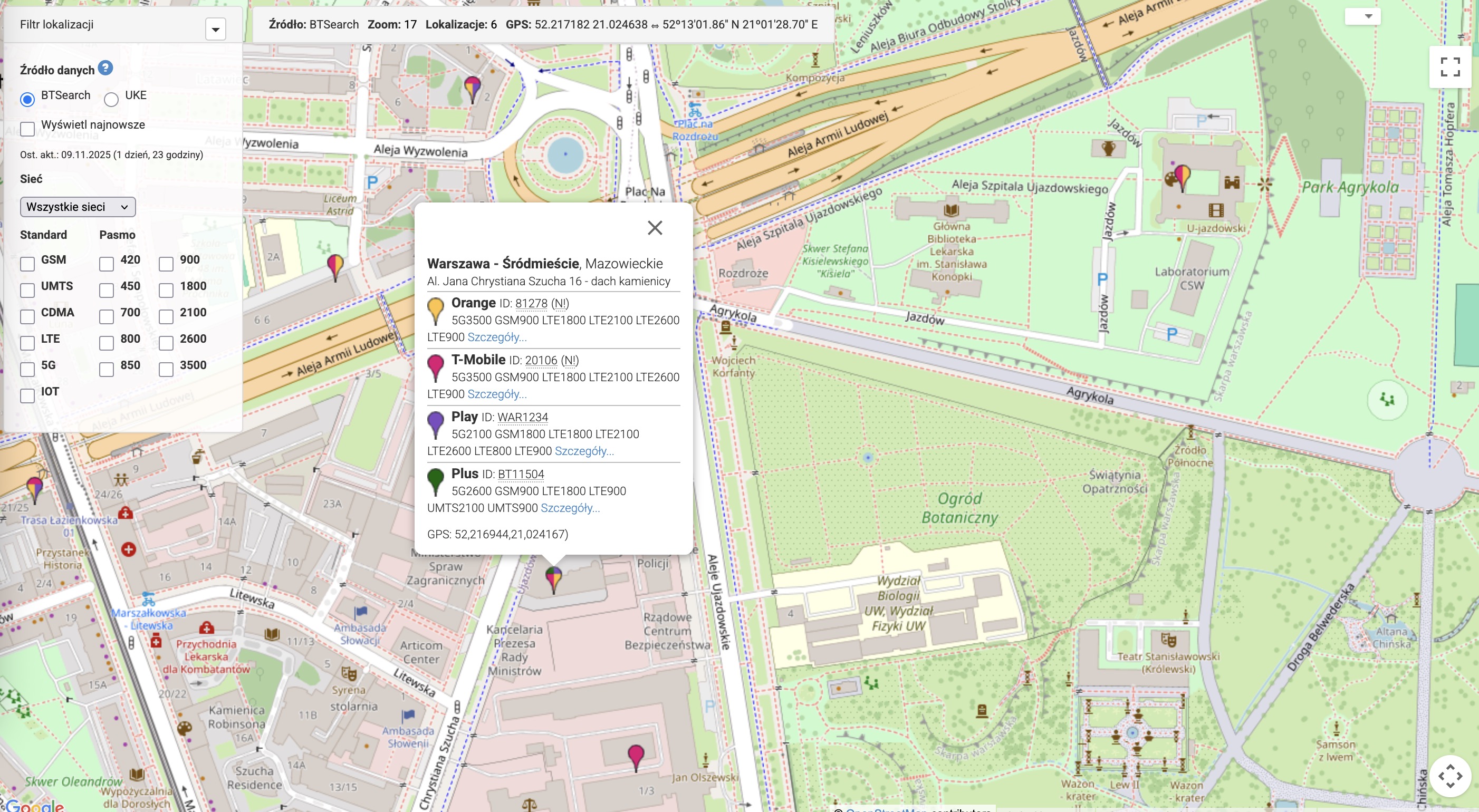Open the Wszystkie sieci network selector

[x=78, y=207]
